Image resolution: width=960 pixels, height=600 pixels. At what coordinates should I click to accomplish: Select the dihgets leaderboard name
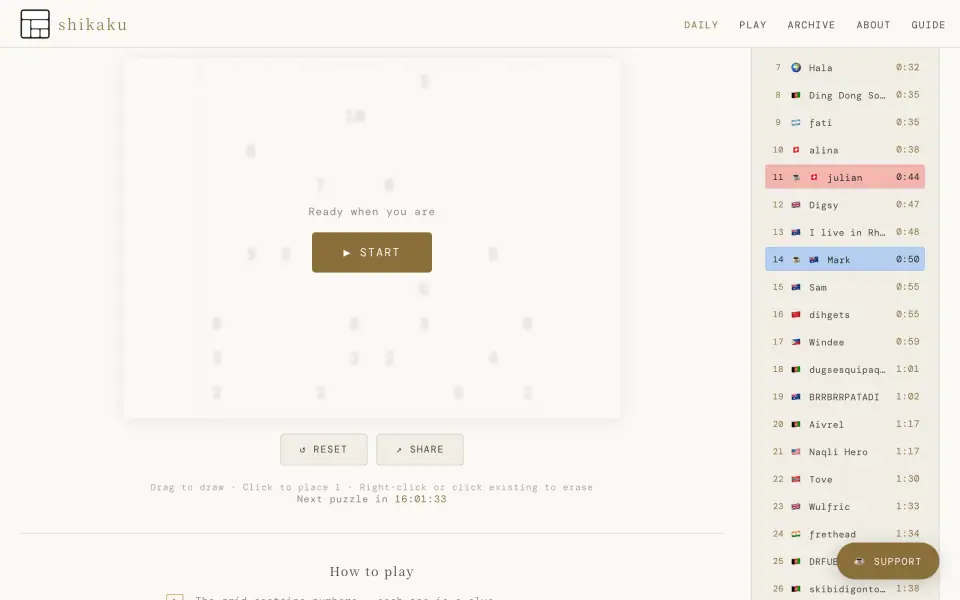coord(829,315)
